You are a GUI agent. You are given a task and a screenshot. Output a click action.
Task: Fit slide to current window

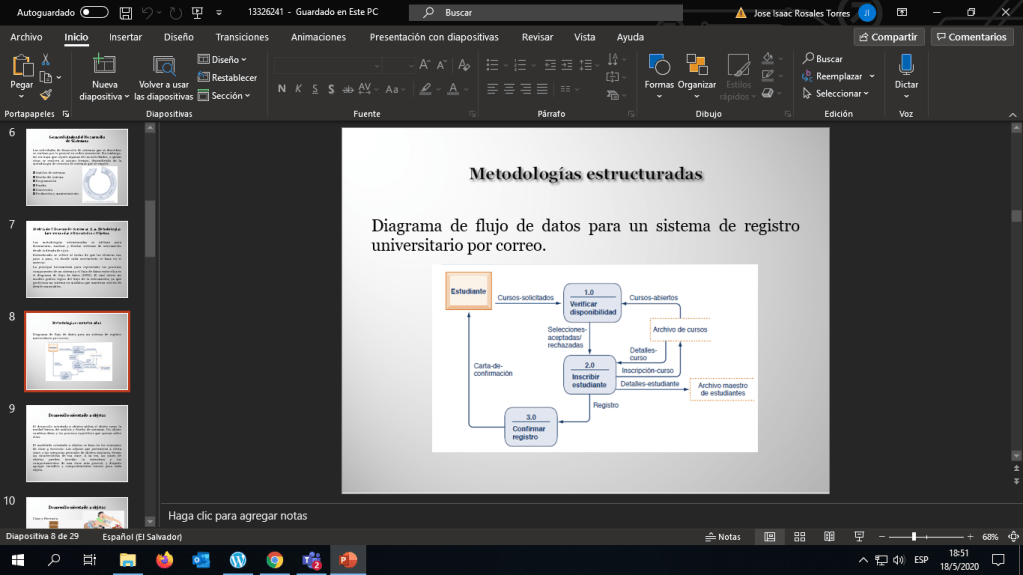coord(1012,537)
